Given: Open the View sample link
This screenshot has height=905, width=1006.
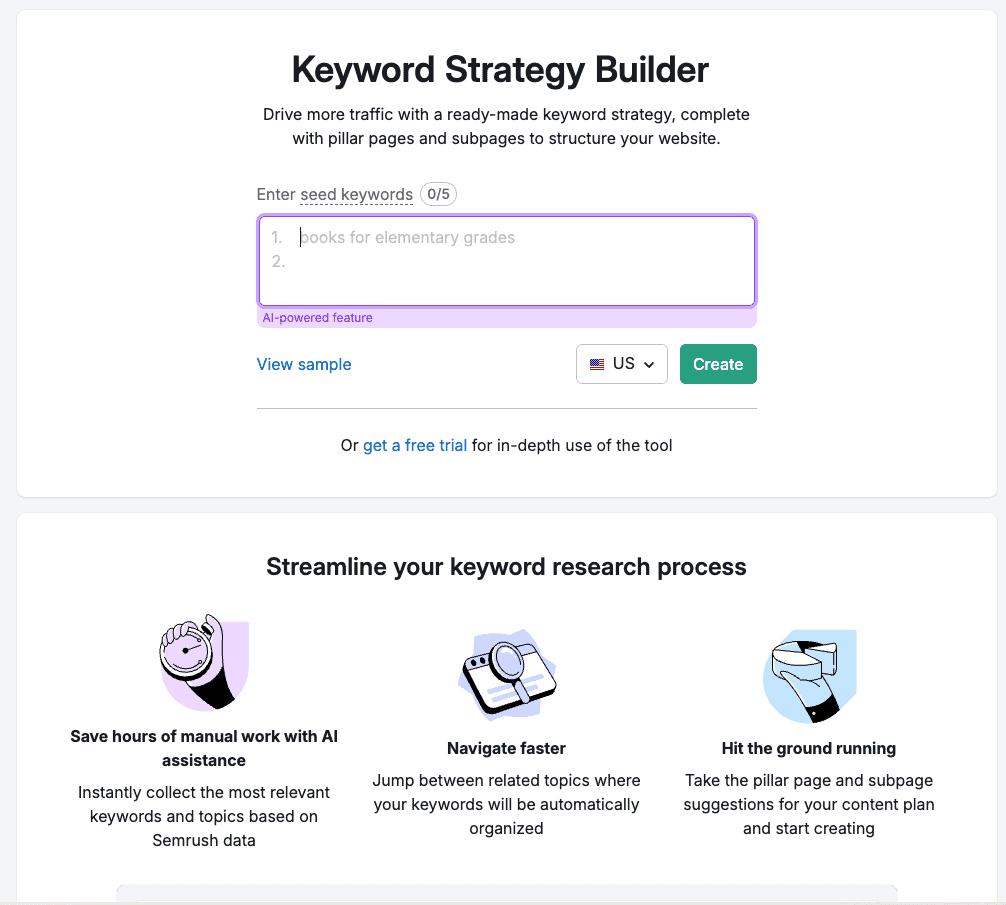Looking at the screenshot, I should tap(304, 364).
